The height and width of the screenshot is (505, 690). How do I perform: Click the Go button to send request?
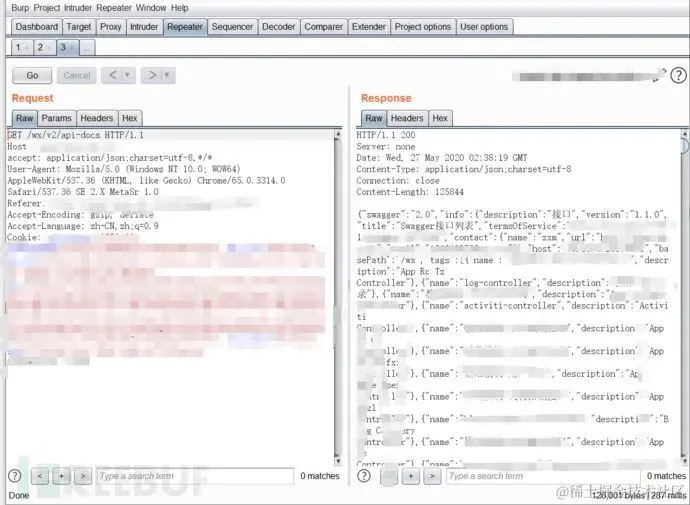[x=32, y=75]
